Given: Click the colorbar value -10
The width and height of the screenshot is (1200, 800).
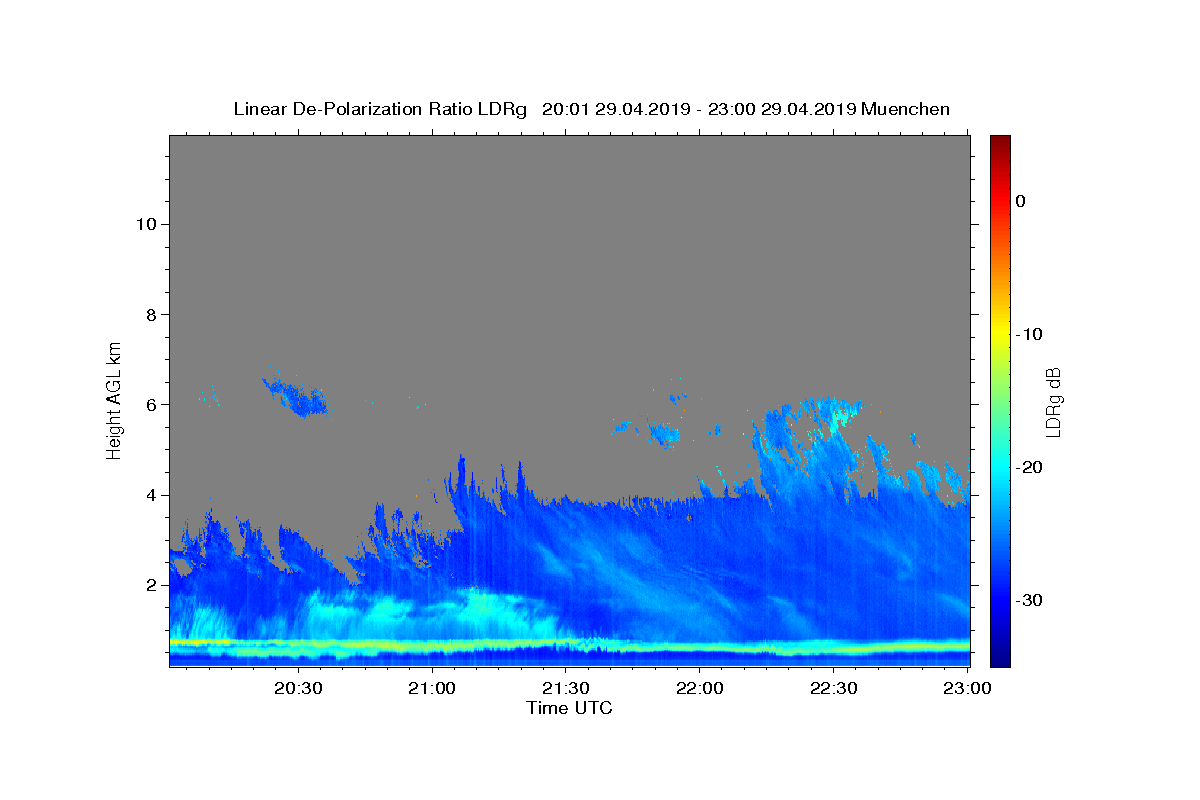Looking at the screenshot, I should click(1028, 334).
